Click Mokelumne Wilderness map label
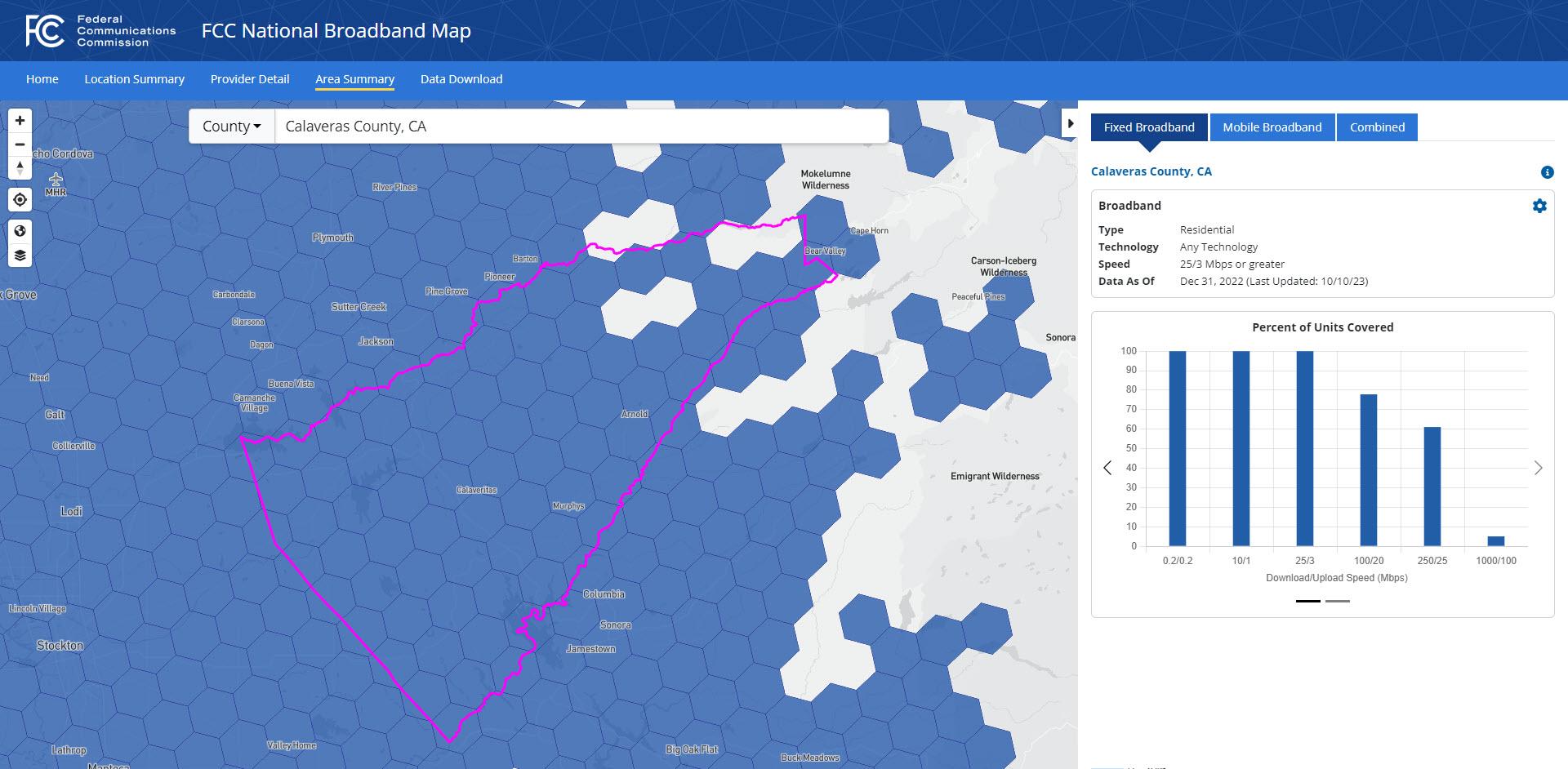Image resolution: width=1568 pixels, height=769 pixels. tap(826, 180)
